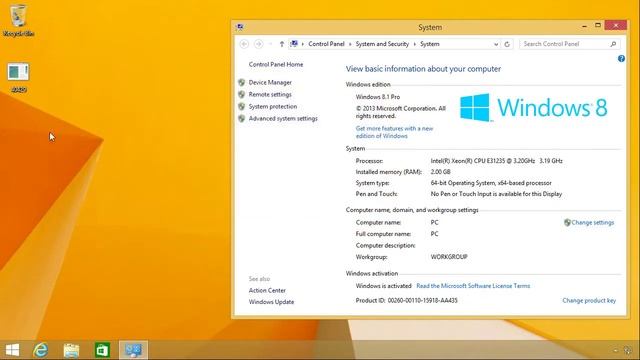
Task: Open Control Panel Home
Action: click(x=276, y=64)
